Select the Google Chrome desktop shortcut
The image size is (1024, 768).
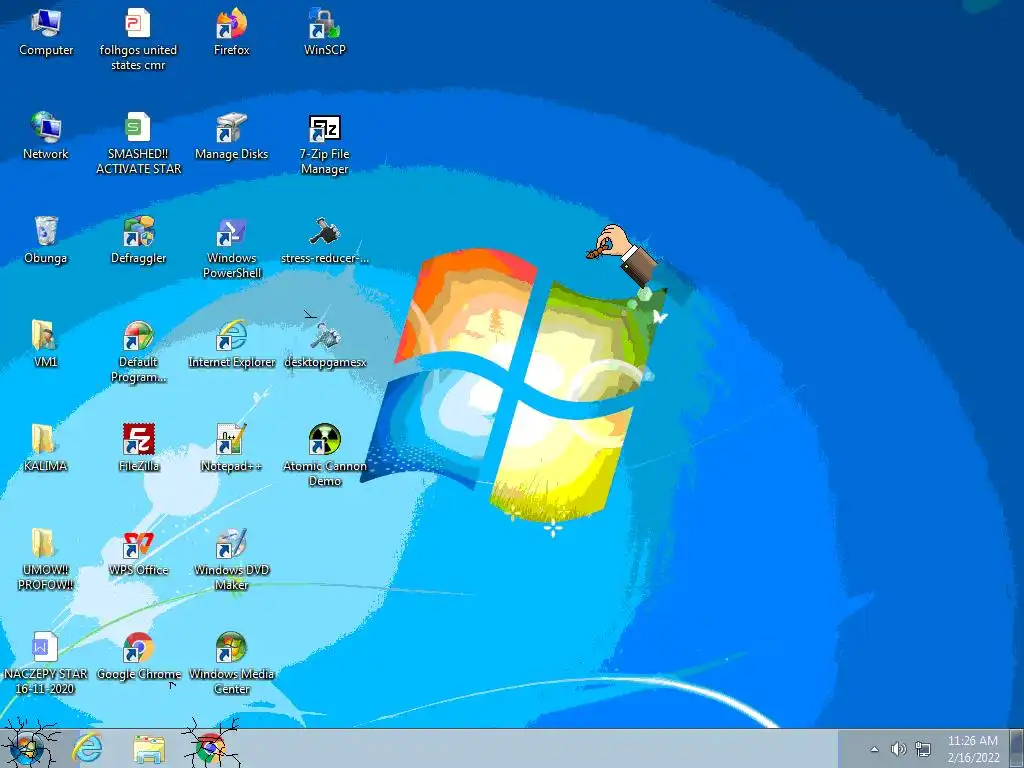[x=138, y=656]
